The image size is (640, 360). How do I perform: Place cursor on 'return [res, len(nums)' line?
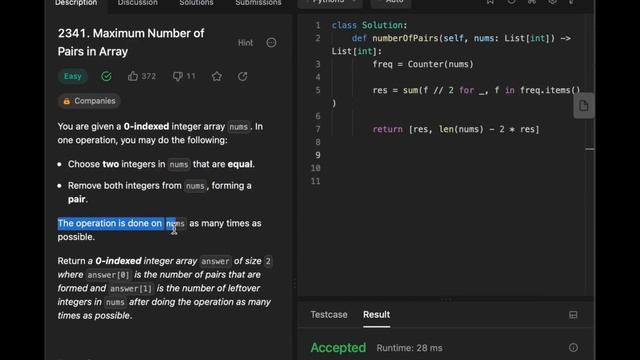click(x=456, y=129)
